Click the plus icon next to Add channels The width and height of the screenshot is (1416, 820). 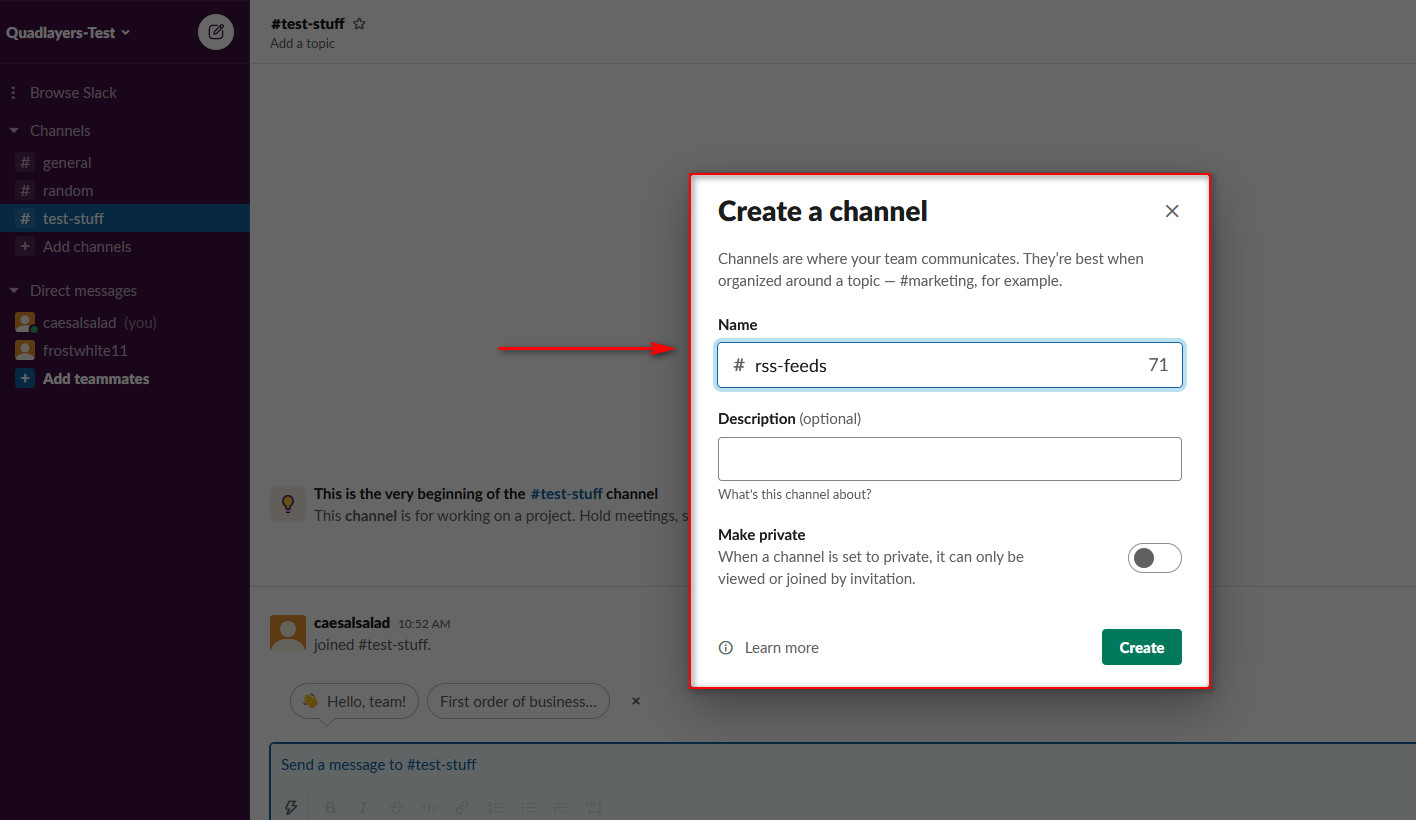point(25,246)
